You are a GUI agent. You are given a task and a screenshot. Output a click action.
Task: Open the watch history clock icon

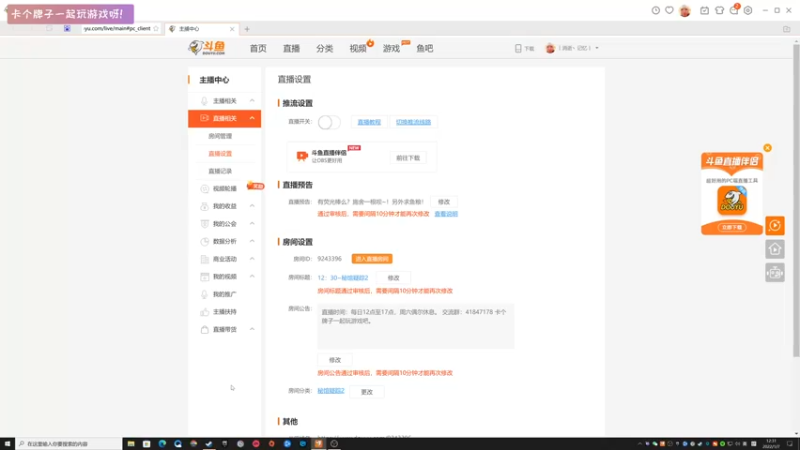656,10
